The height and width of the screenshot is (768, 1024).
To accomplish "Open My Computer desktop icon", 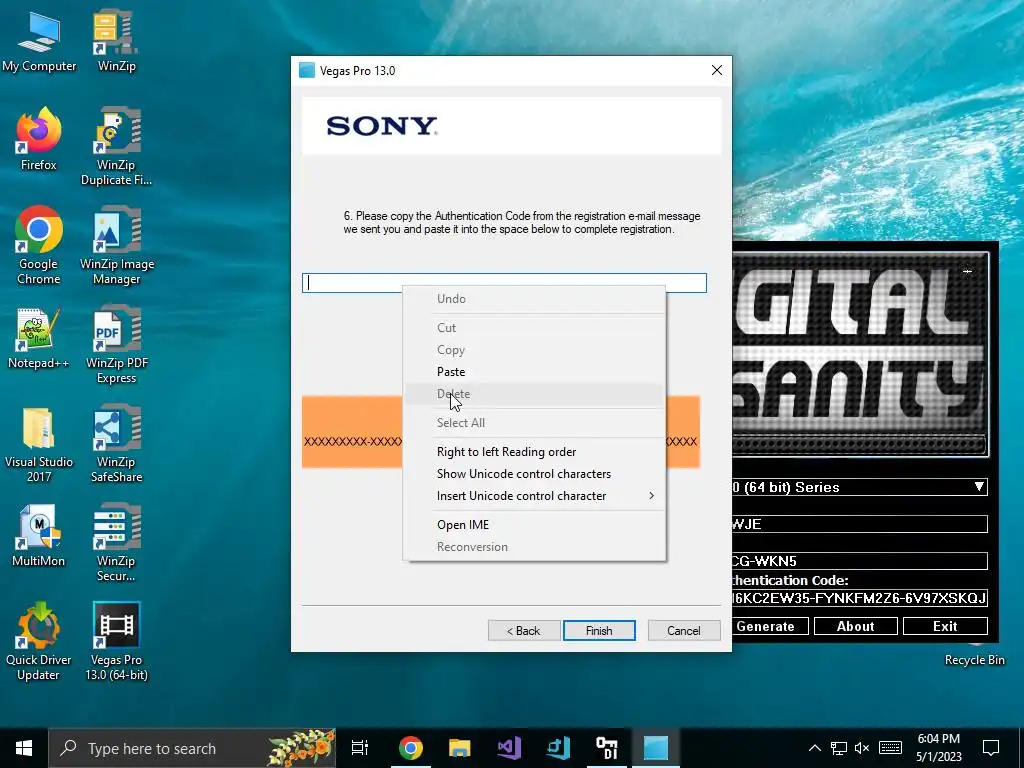I will click(39, 42).
